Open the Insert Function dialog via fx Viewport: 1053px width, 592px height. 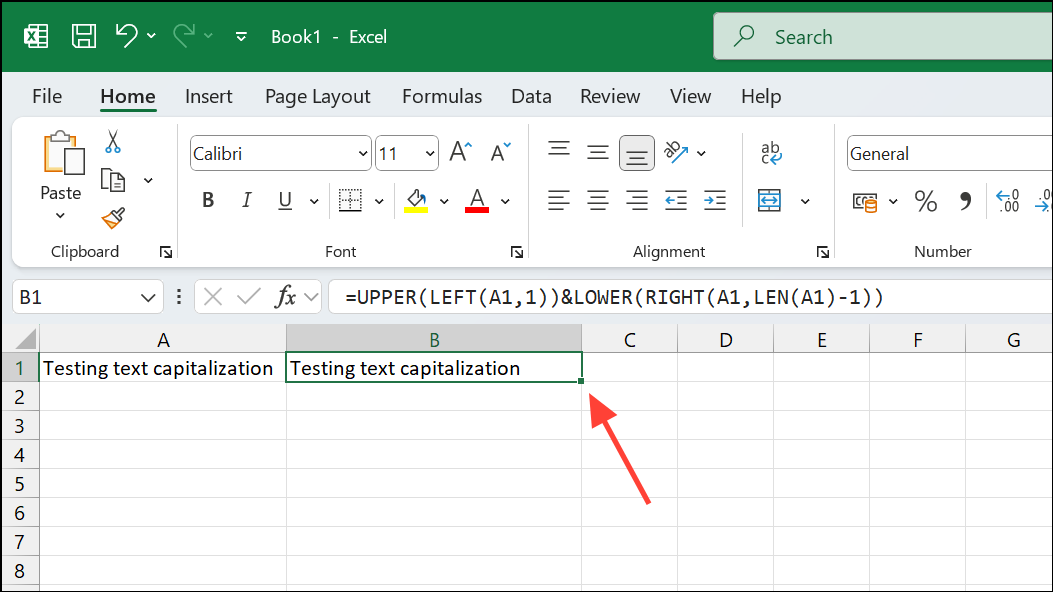287,296
